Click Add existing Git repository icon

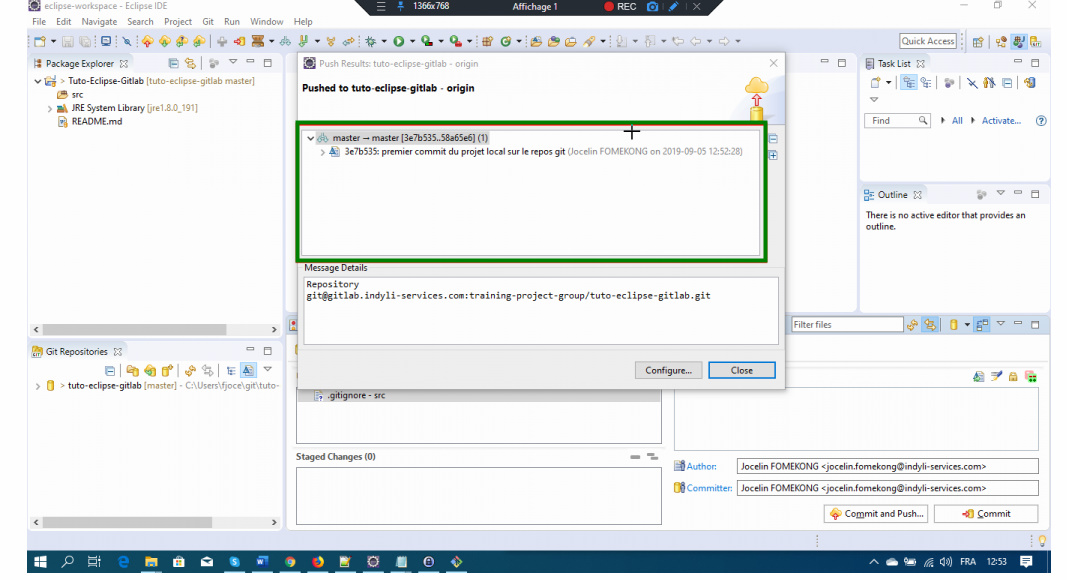pyautogui.click(x=133, y=371)
